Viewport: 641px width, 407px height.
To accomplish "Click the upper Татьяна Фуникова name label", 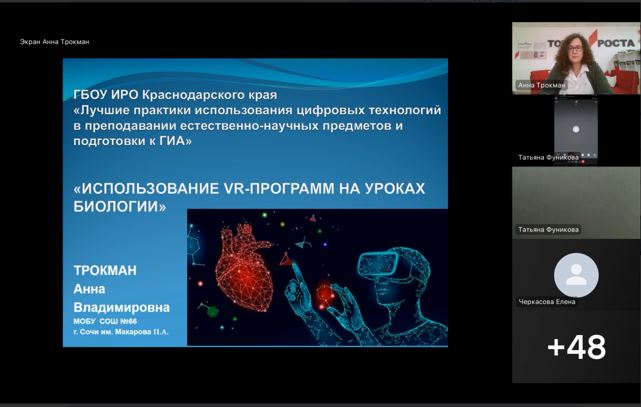I will pos(548,157).
